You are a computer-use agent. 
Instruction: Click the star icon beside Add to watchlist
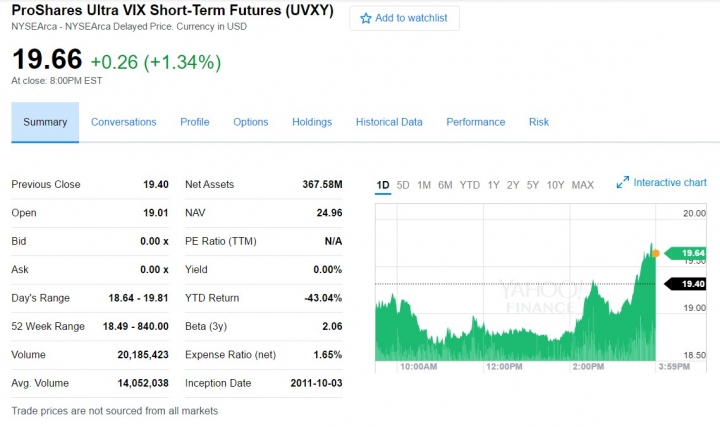(366, 18)
